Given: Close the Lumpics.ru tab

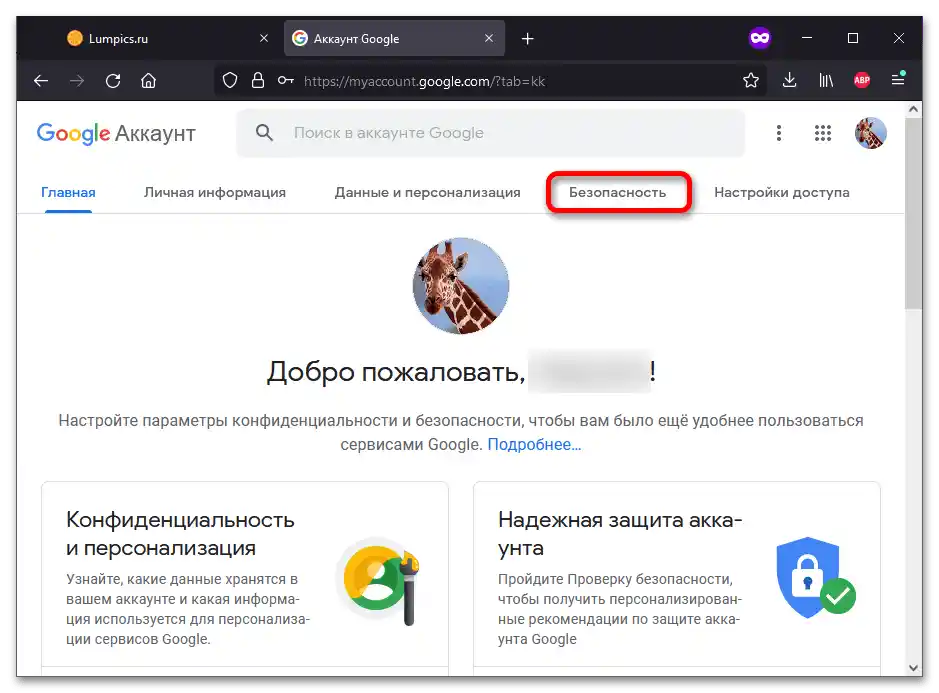Looking at the screenshot, I should pos(263,38).
